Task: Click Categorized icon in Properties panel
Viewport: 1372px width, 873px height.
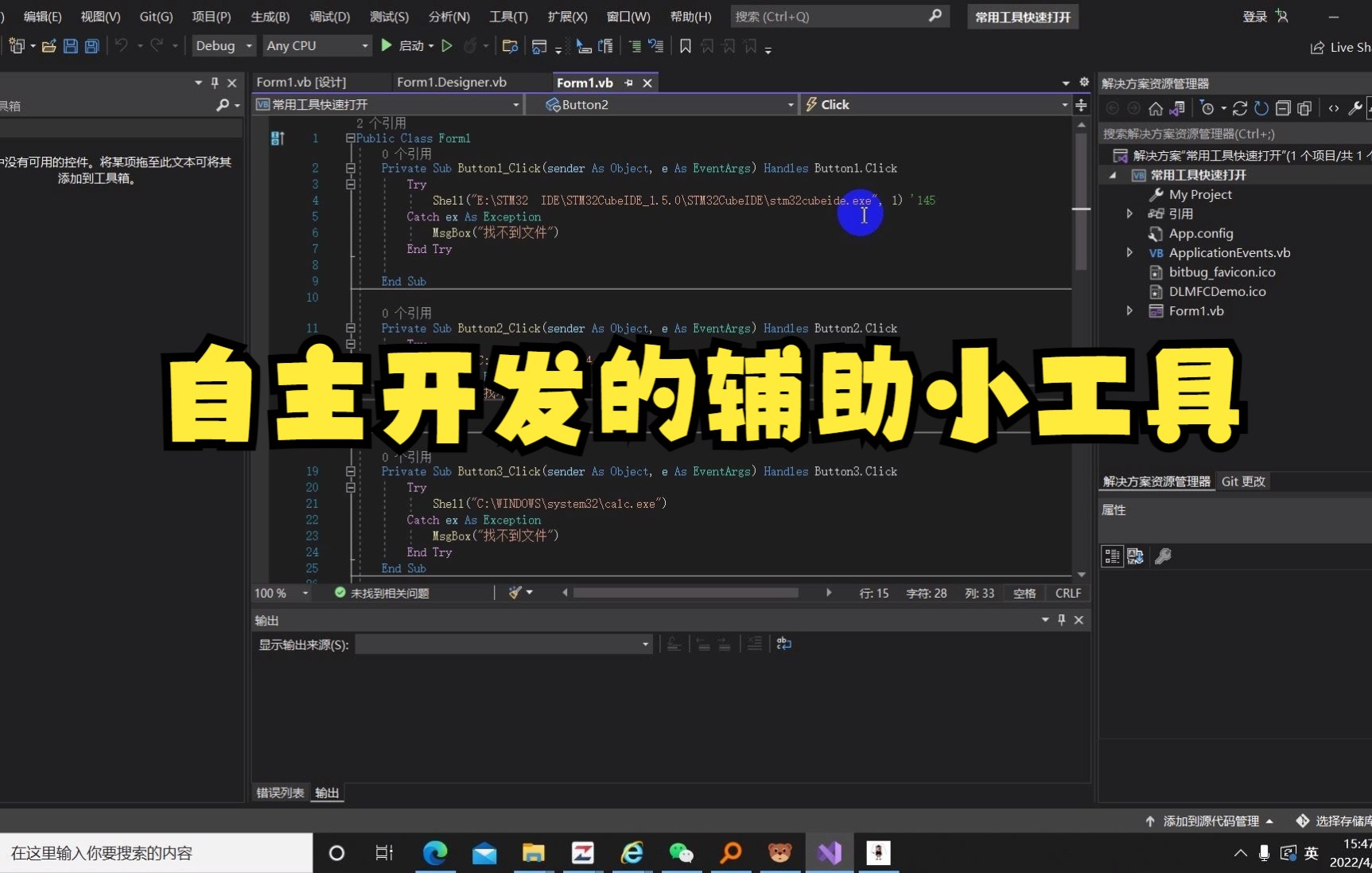Action: coord(1112,556)
